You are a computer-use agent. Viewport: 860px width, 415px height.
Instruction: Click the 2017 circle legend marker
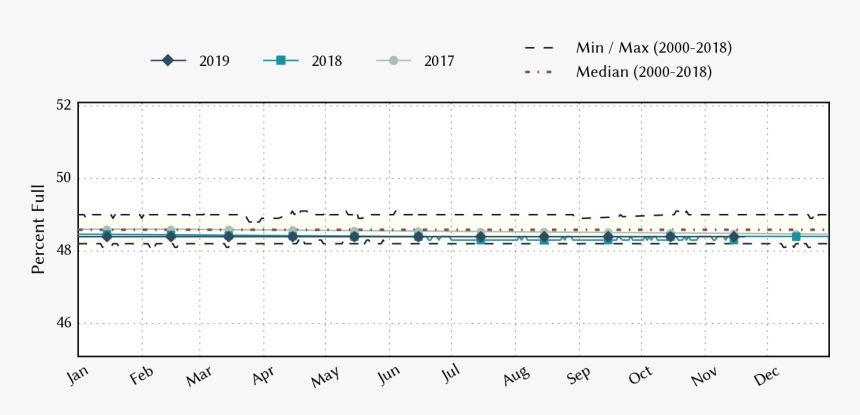pyautogui.click(x=393, y=61)
